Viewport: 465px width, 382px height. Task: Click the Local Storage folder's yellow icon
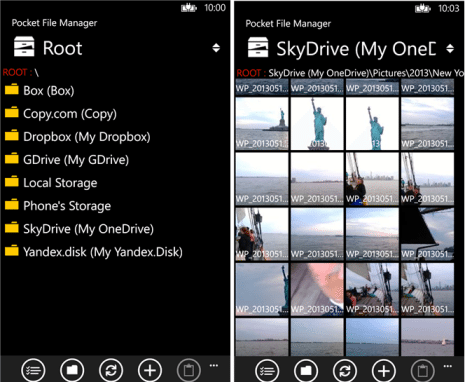(12, 181)
